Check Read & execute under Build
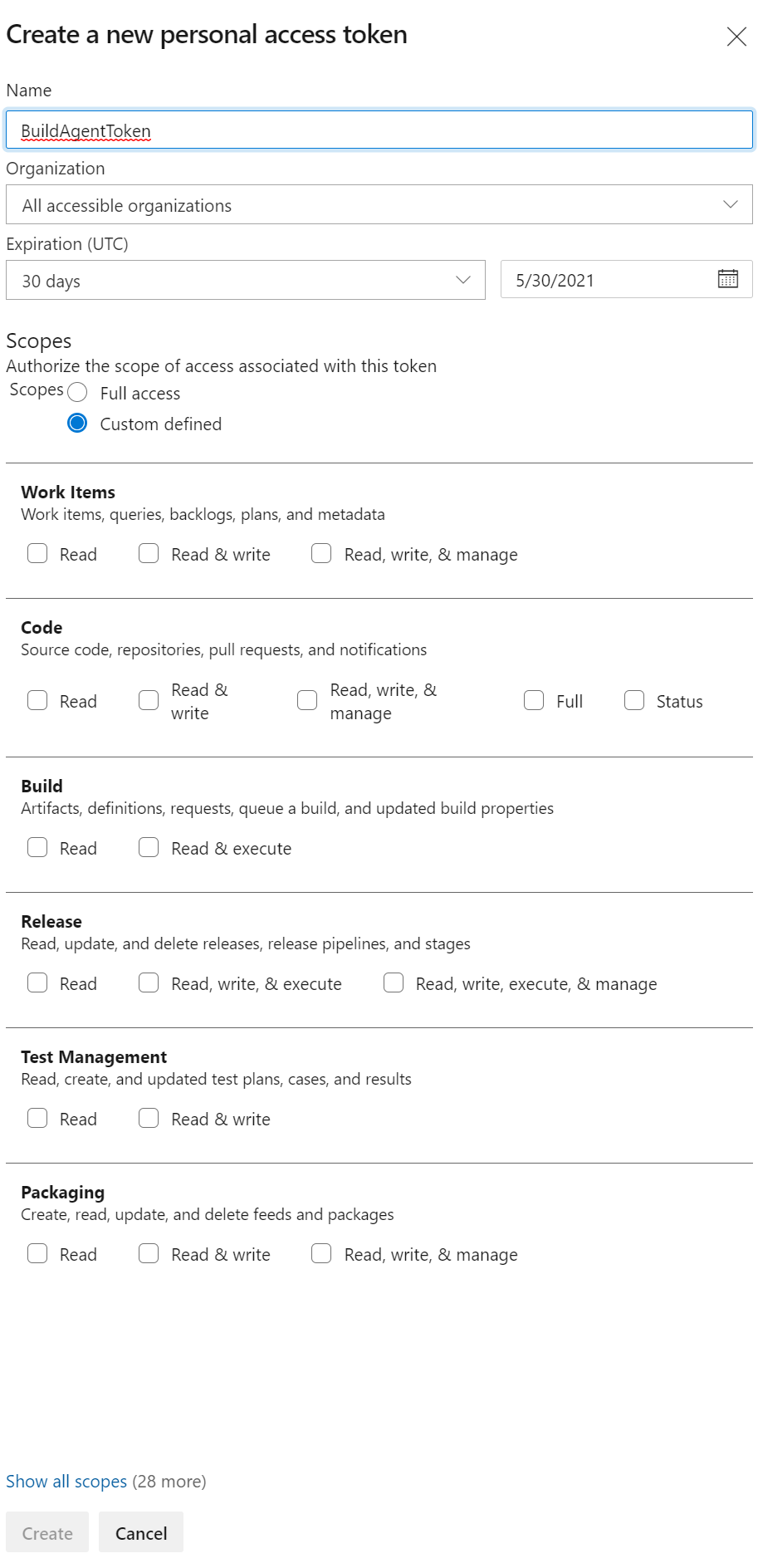The image size is (758, 1568). tap(149, 848)
